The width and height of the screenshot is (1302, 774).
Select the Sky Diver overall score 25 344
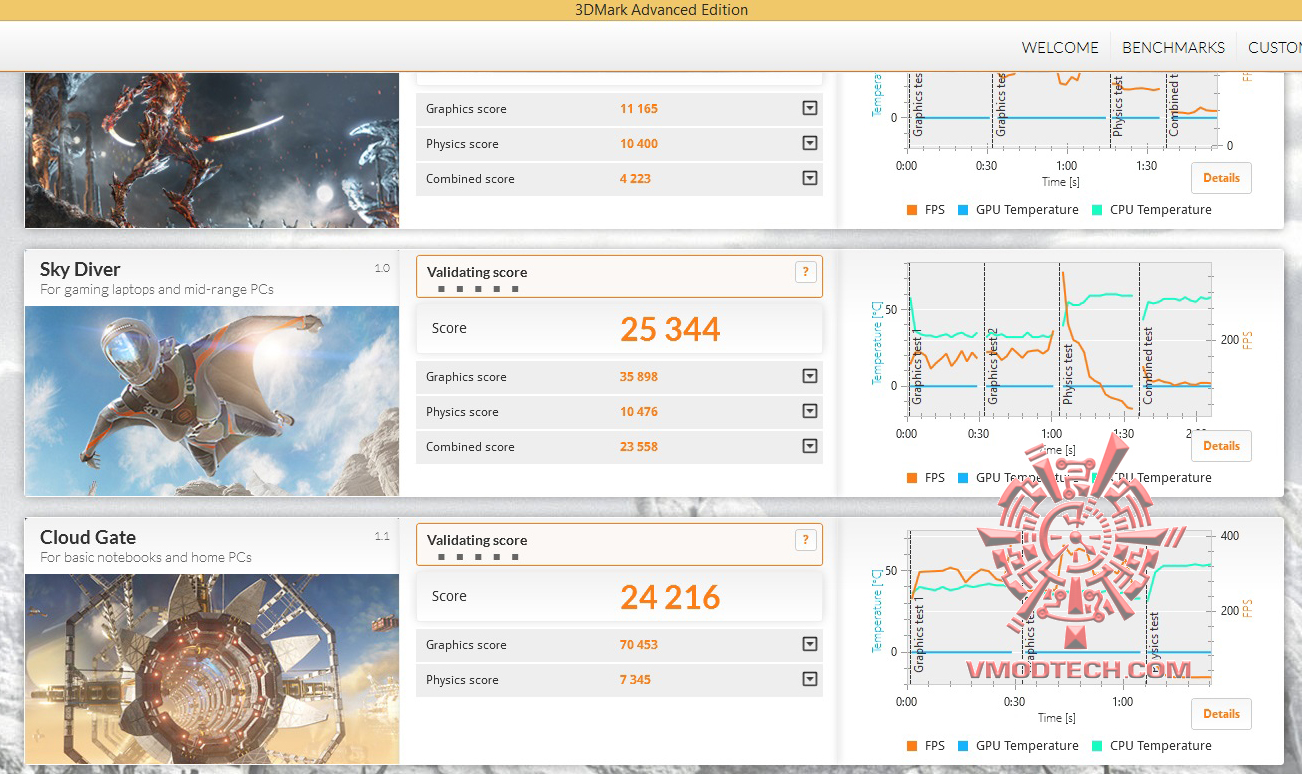[670, 329]
